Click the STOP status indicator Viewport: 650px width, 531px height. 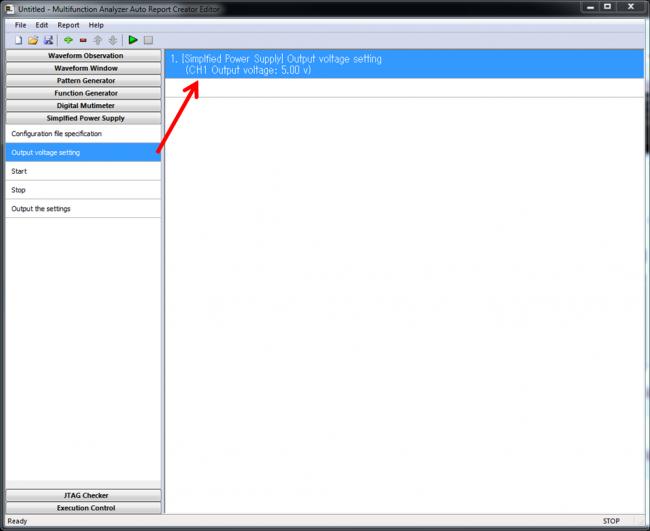[x=611, y=521]
